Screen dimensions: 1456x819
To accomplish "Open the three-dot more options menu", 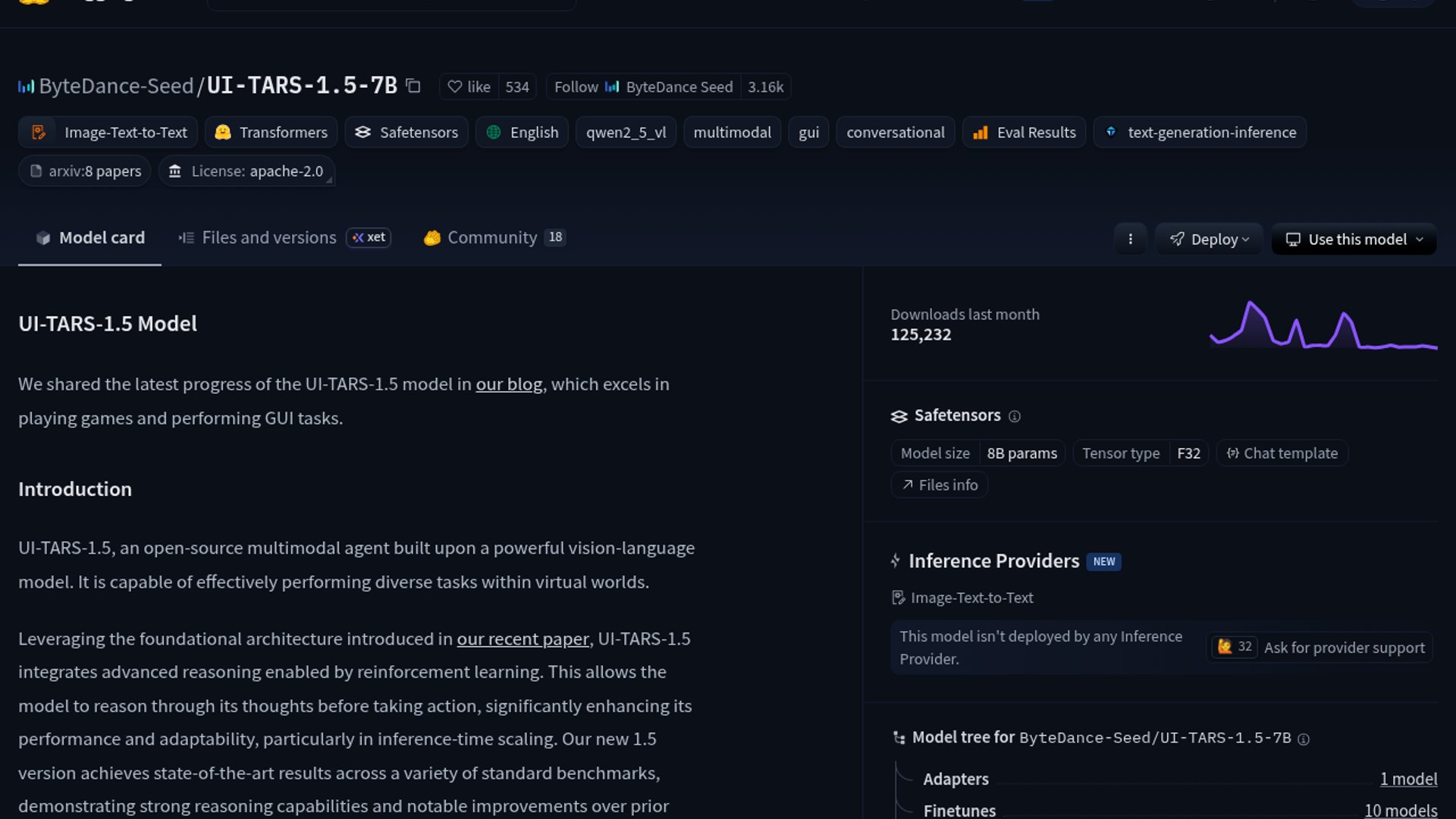I will 1130,240.
